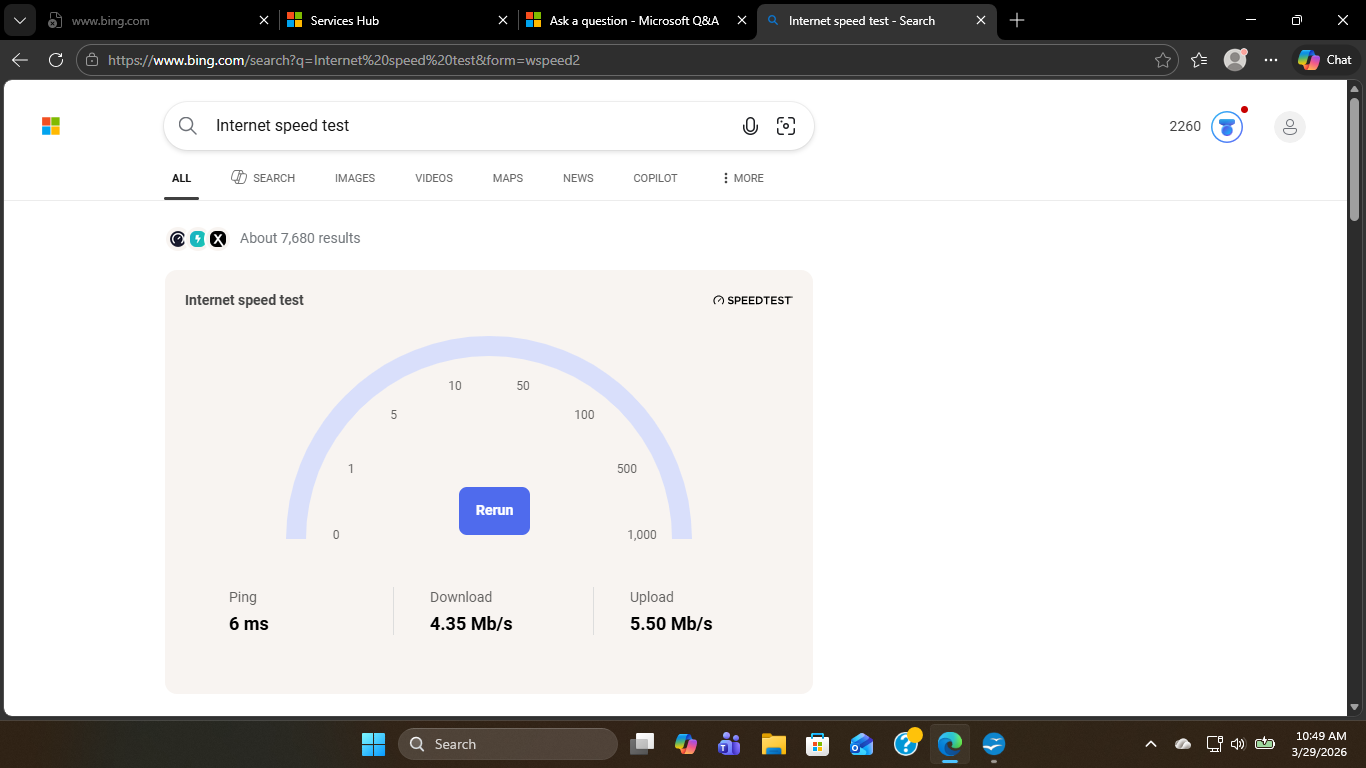Open a new browser tab

(x=1017, y=20)
